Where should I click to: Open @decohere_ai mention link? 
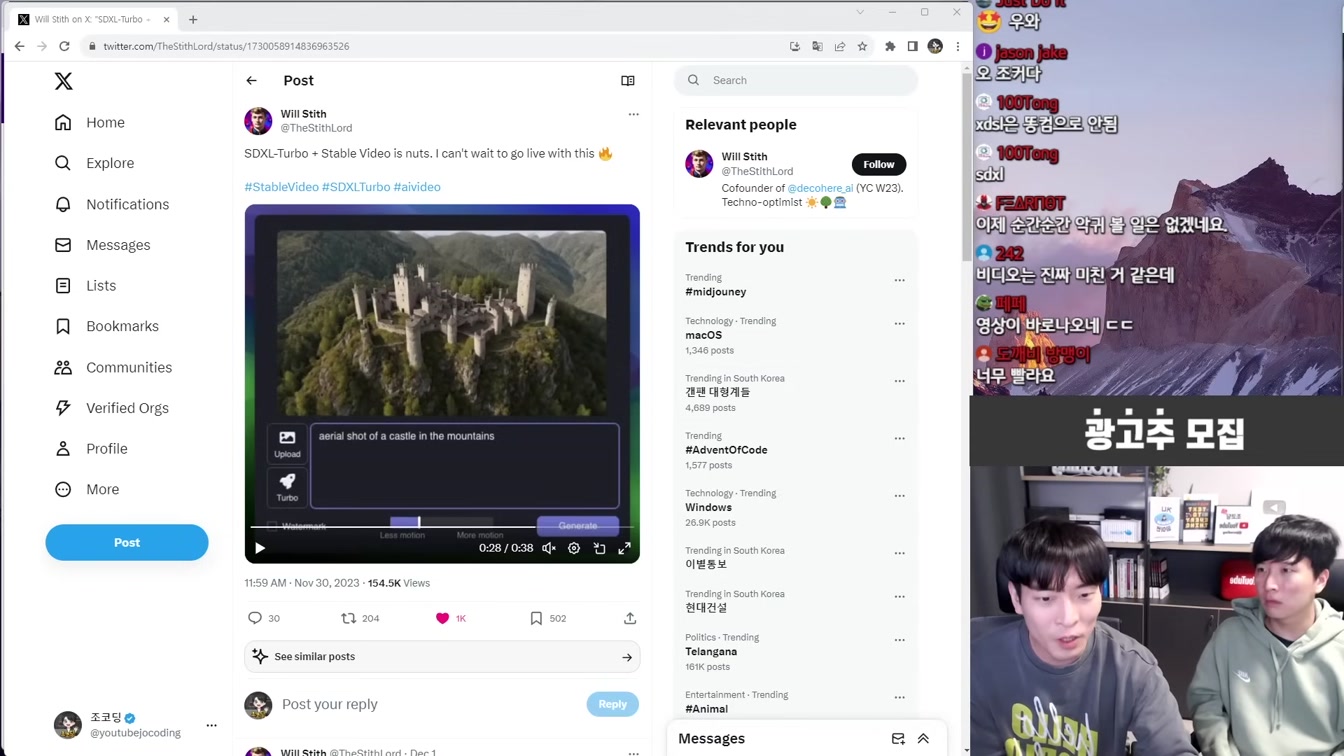820,188
